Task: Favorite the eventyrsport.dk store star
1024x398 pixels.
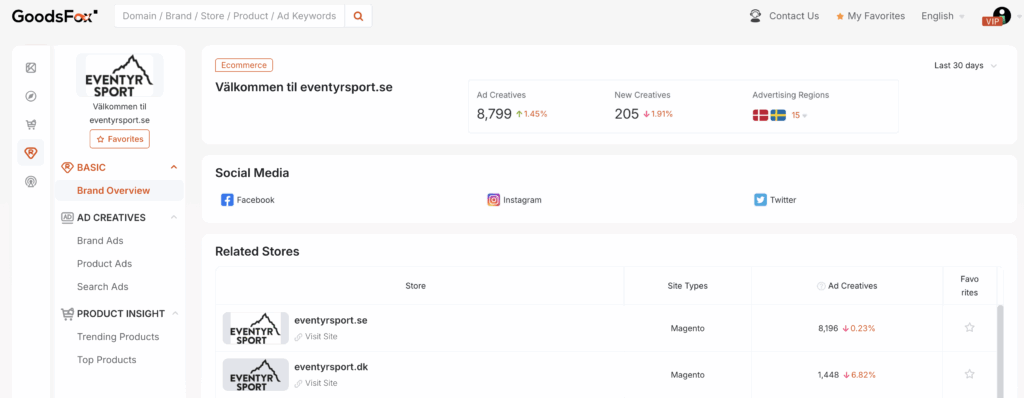Action: coord(970,374)
